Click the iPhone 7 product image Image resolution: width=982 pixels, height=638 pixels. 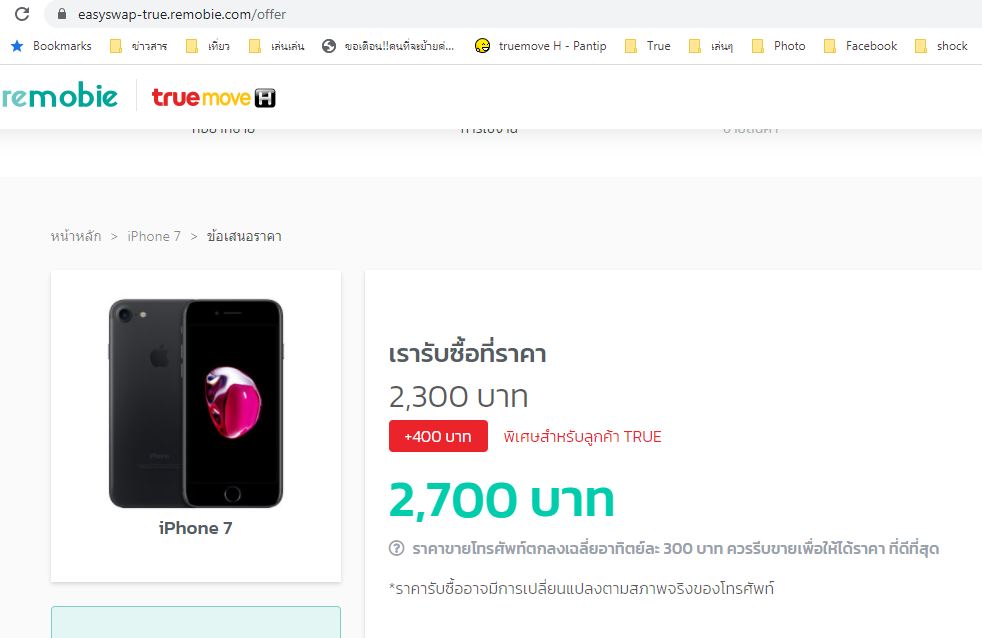196,403
